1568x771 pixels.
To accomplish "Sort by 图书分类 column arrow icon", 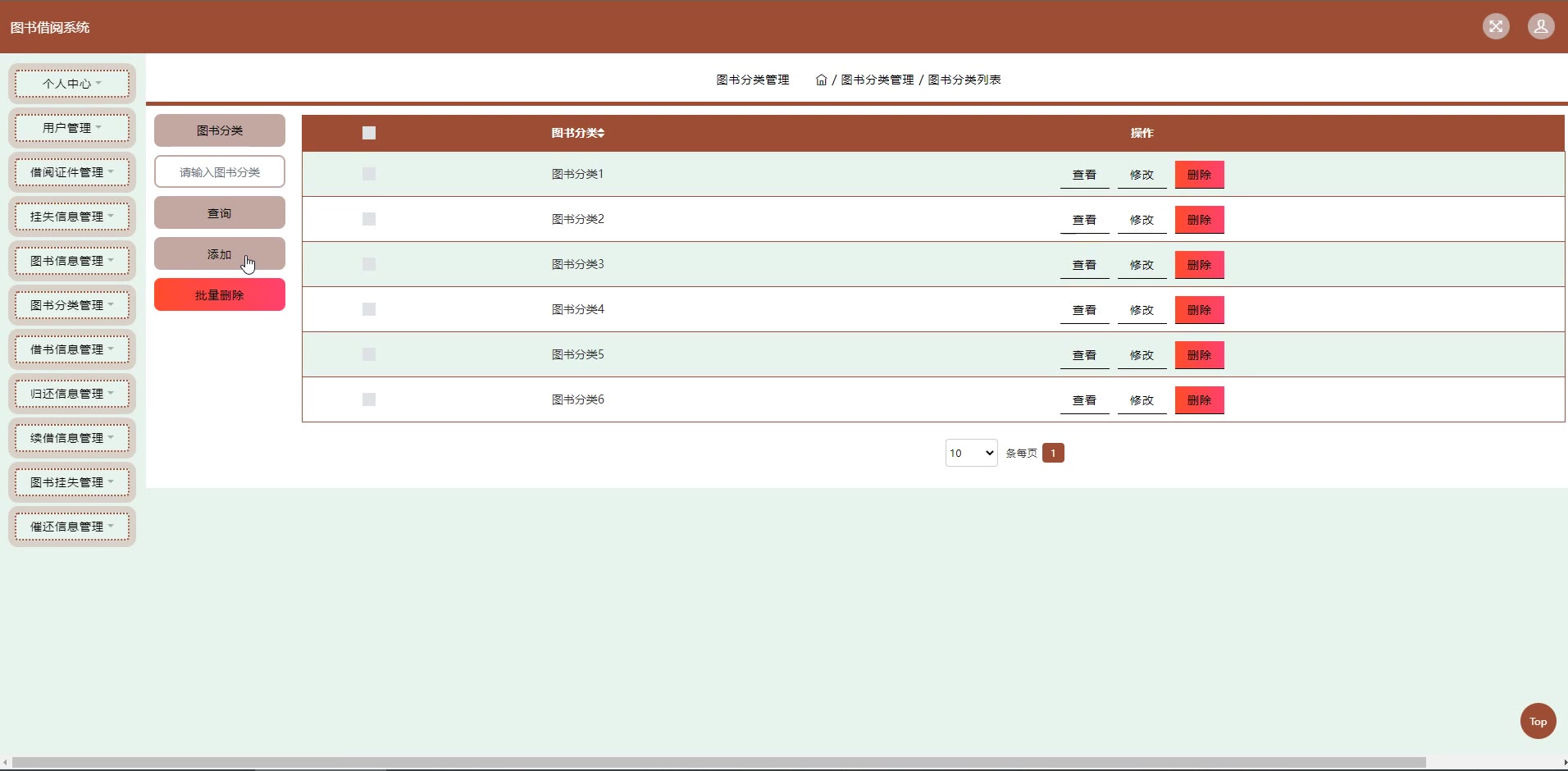I will coord(601,133).
